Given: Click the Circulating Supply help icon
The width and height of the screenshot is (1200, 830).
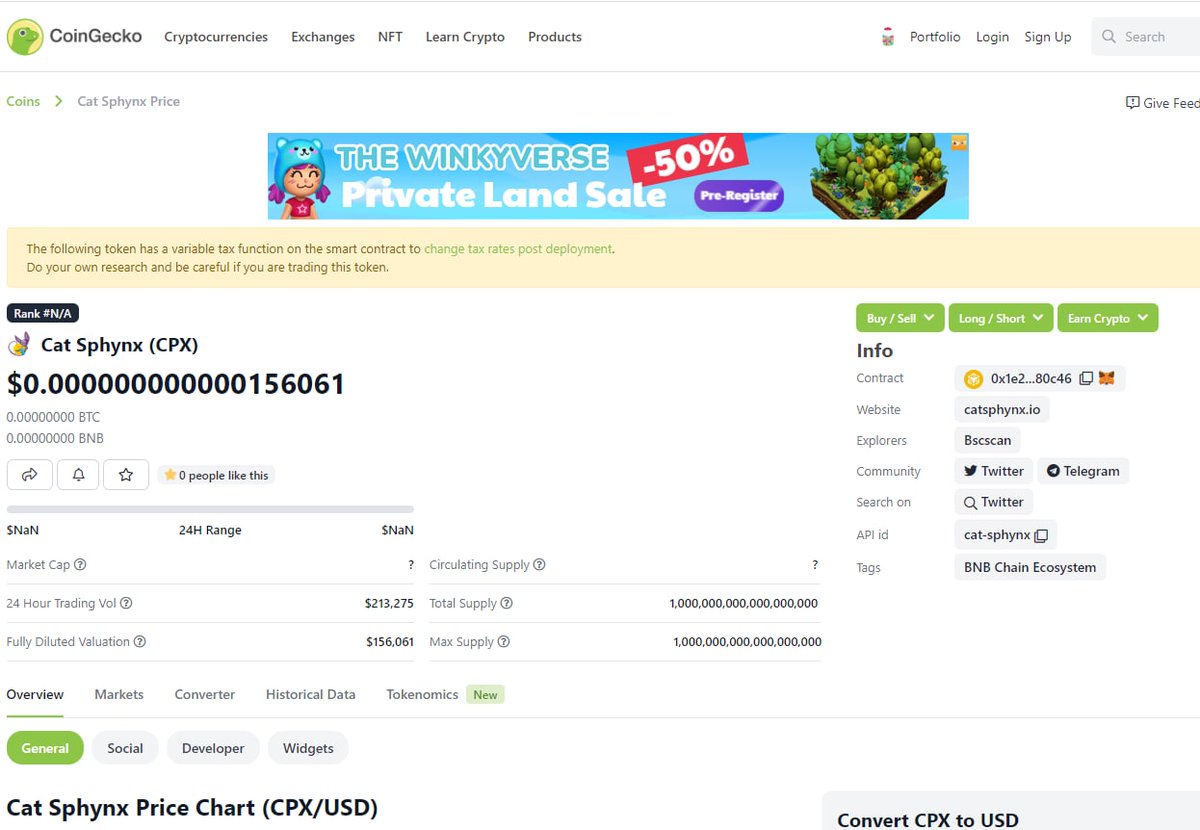Looking at the screenshot, I should pos(539,564).
